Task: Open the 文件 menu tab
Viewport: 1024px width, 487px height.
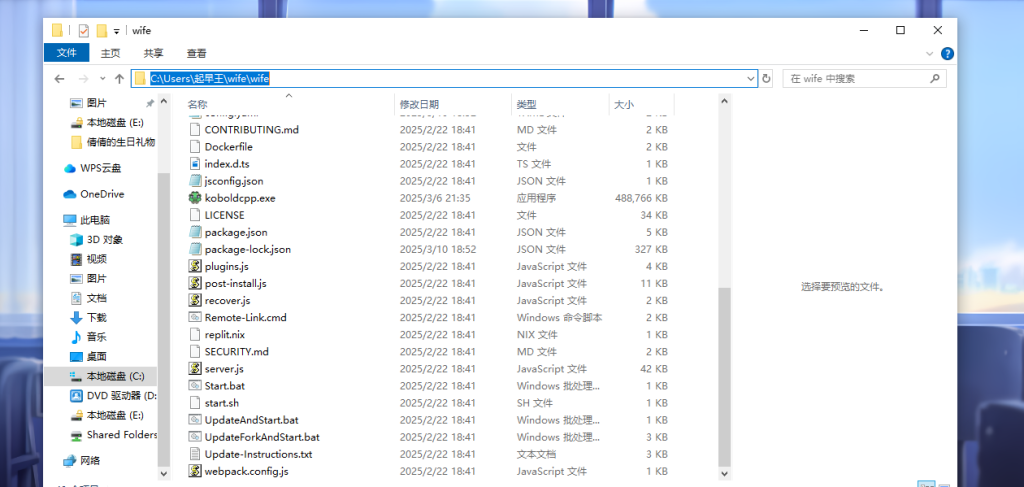Action: (x=67, y=53)
